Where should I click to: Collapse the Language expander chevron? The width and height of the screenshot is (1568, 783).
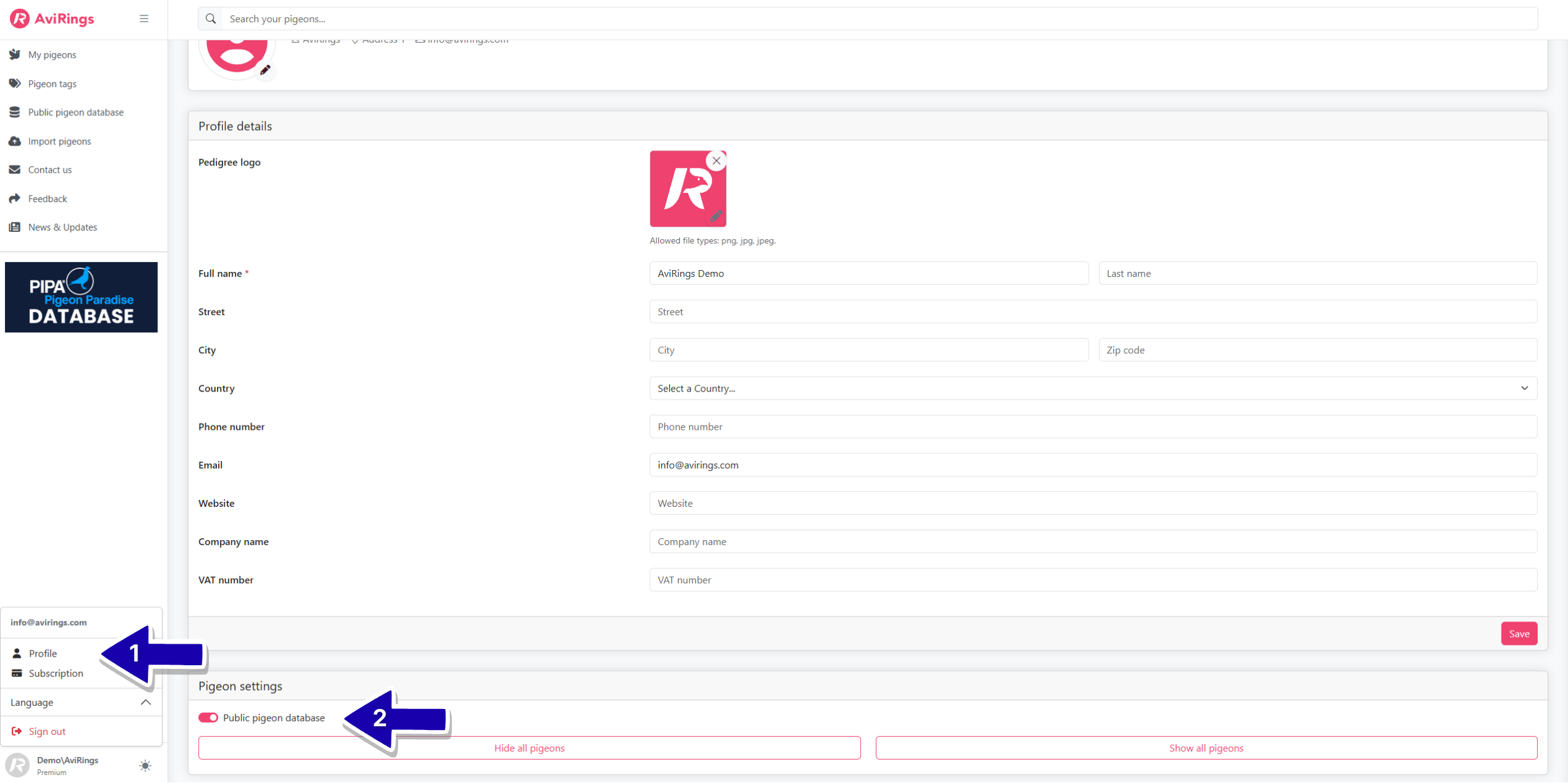click(x=145, y=702)
